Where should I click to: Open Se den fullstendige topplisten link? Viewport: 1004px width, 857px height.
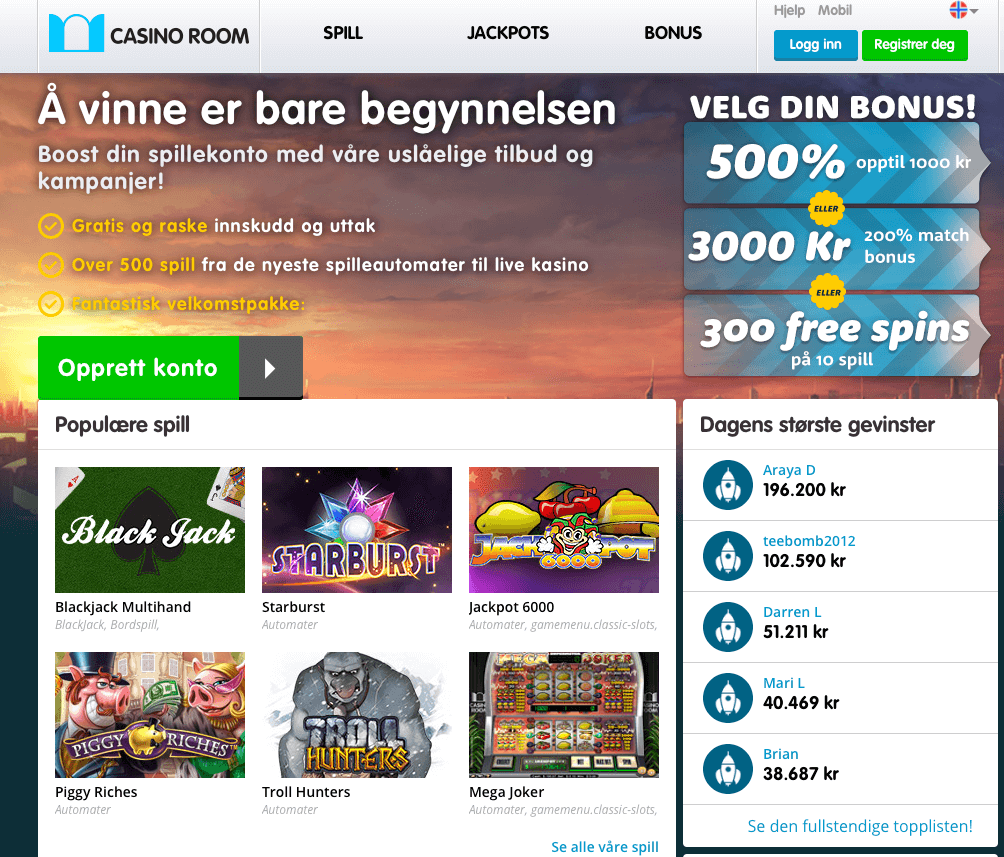coord(860,826)
